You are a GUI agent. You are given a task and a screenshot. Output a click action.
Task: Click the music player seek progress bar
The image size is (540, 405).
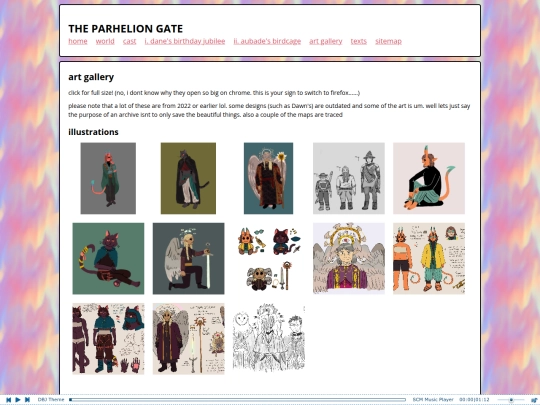point(238,400)
